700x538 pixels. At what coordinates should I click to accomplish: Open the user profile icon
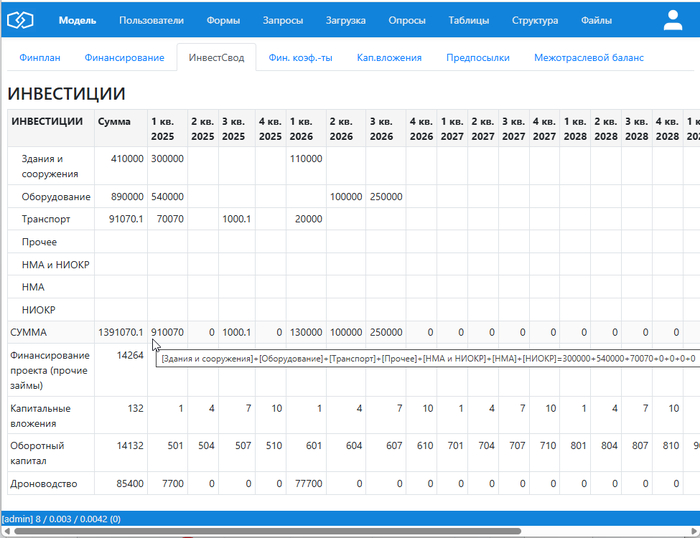point(672,20)
